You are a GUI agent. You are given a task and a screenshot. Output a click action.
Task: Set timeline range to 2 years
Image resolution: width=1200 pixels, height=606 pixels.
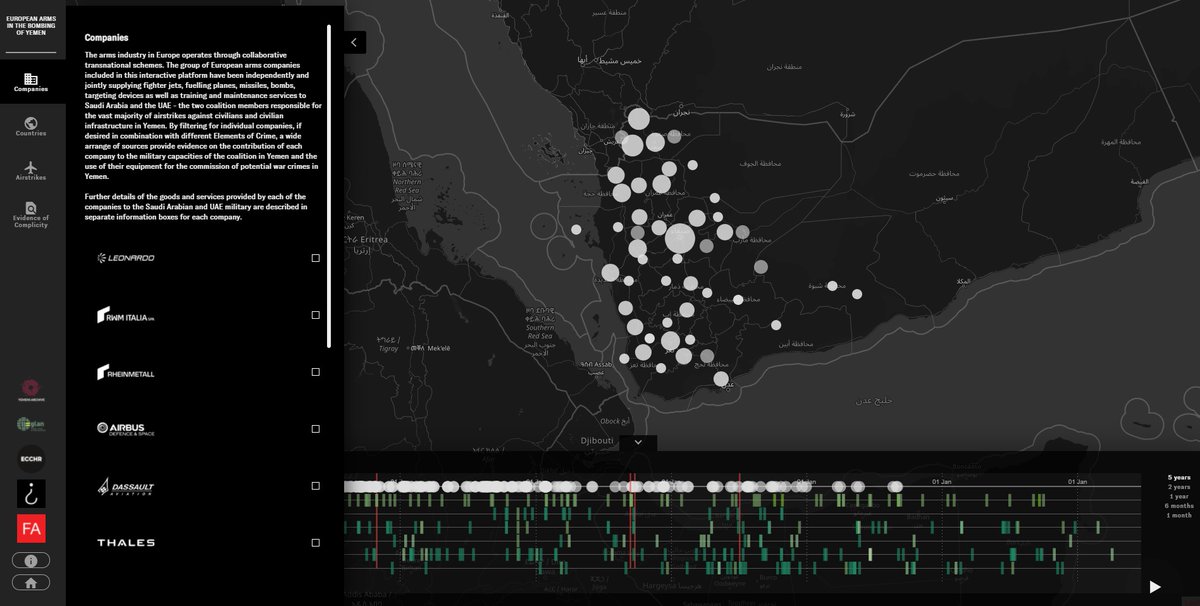[x=1179, y=487]
